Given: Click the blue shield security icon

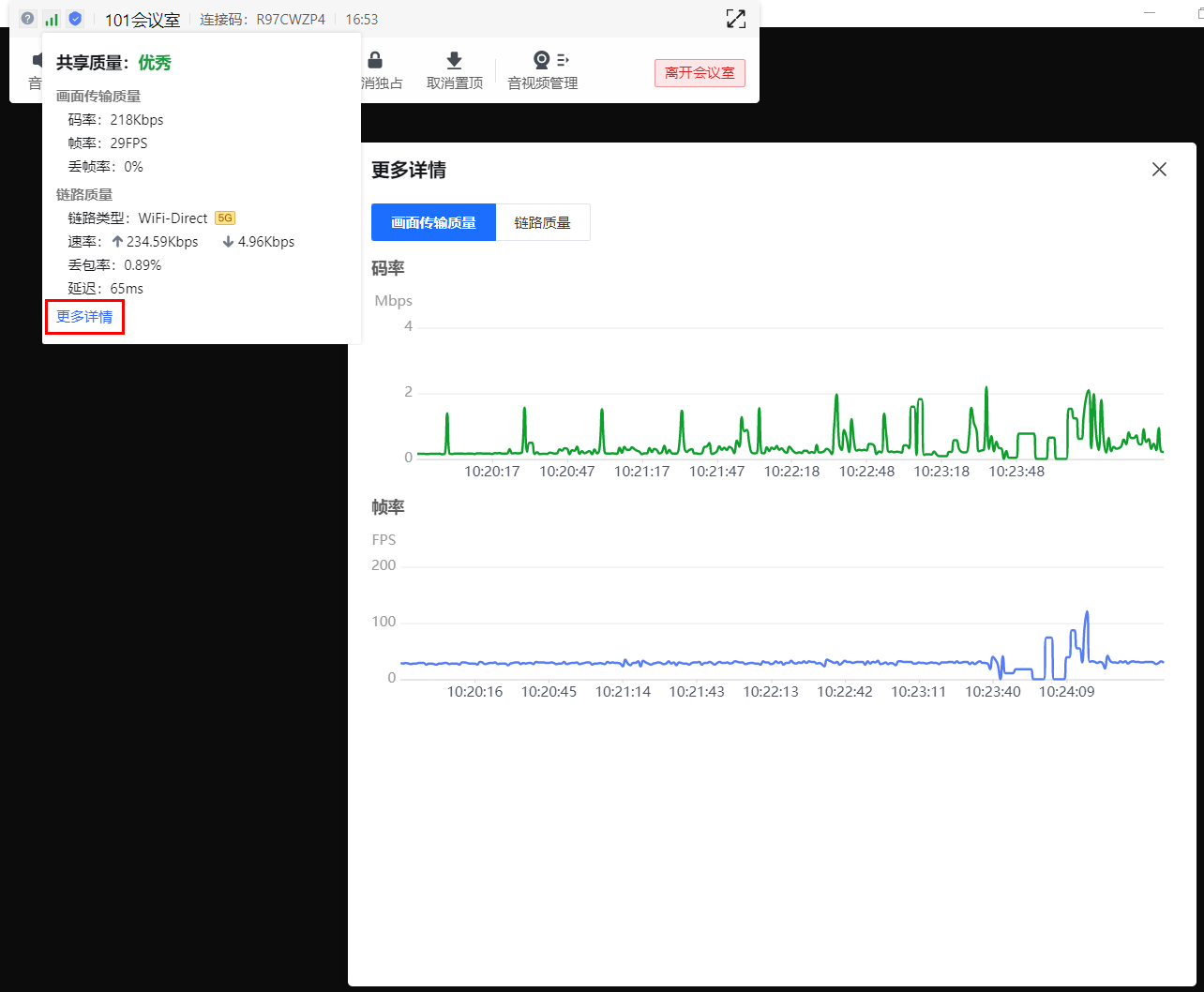Looking at the screenshot, I should click(75, 19).
